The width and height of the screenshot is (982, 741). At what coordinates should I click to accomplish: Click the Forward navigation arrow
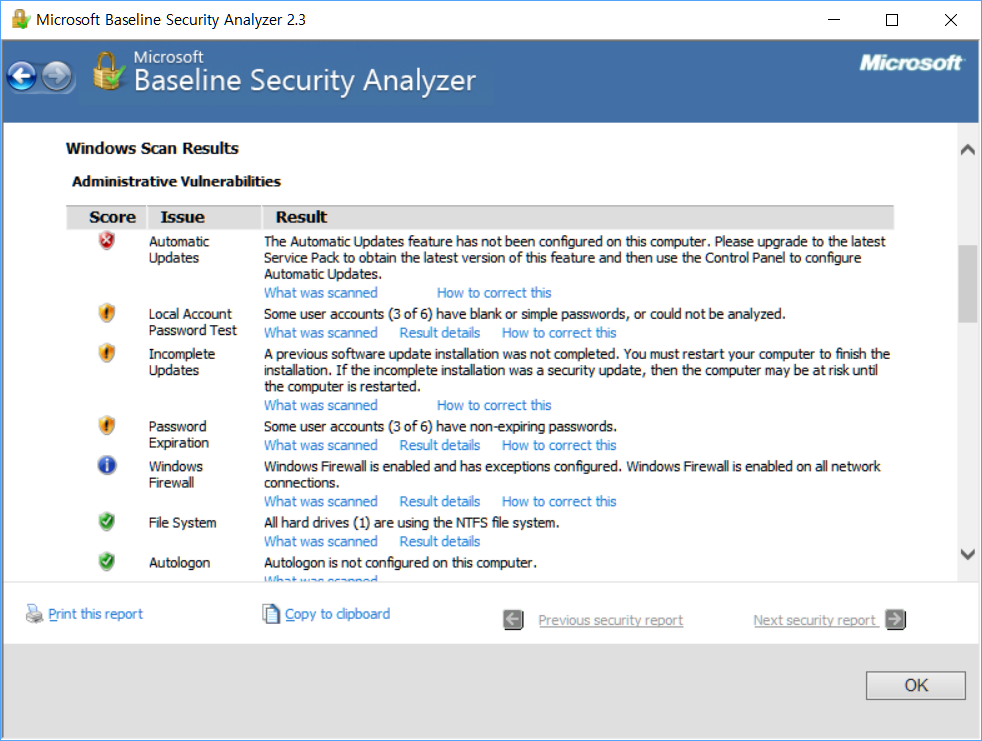(57, 77)
